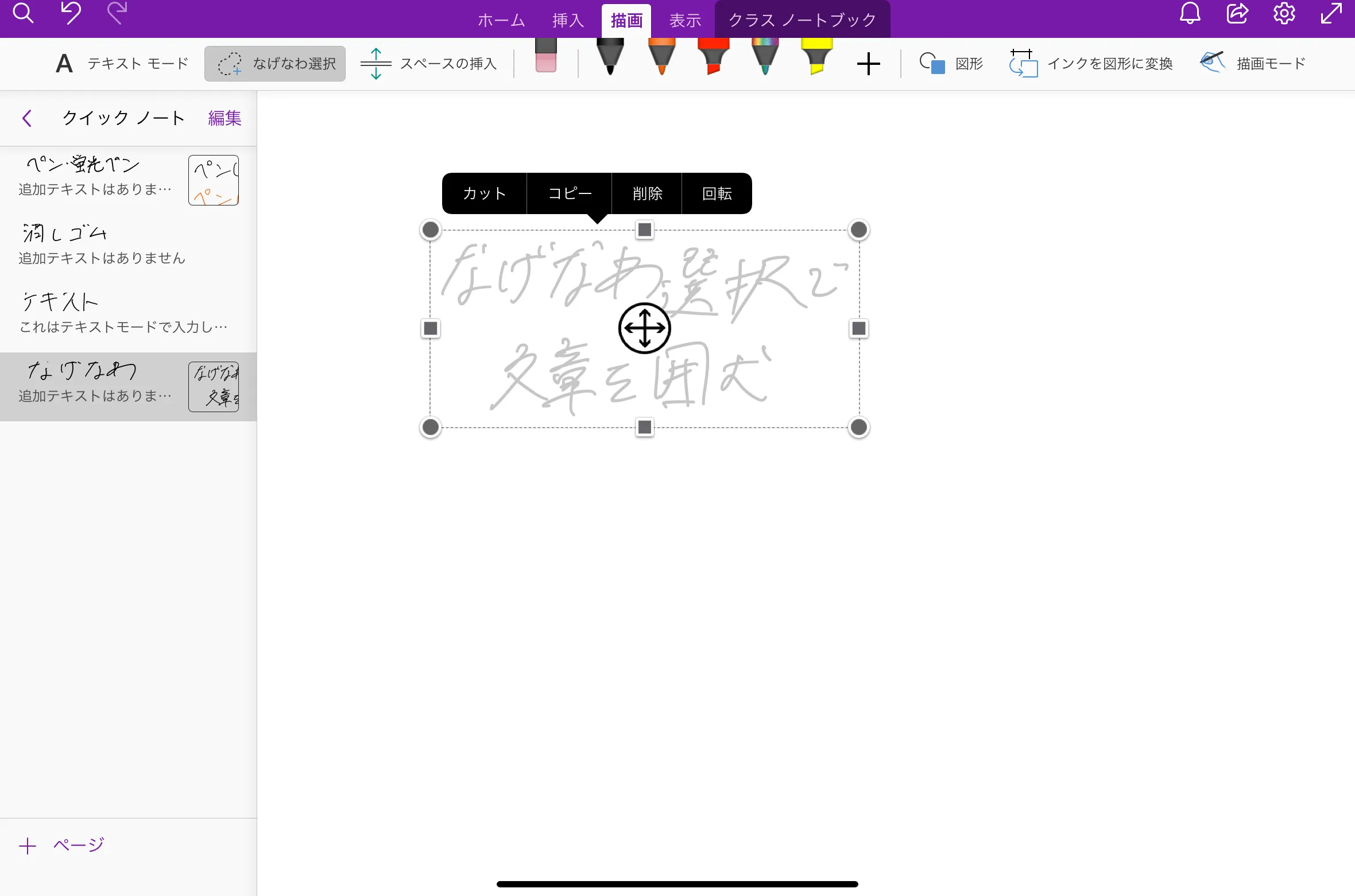Tap the back chevron to show sections
This screenshot has width=1355, height=896.
click(x=26, y=118)
